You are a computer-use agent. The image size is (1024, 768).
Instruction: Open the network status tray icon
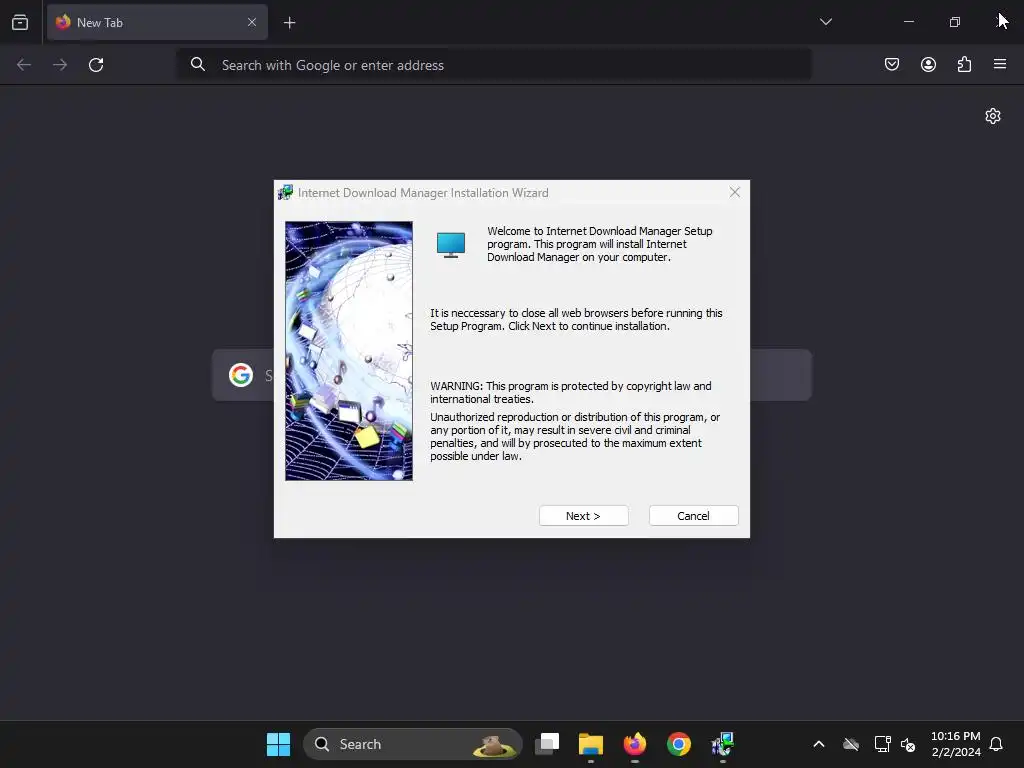click(x=882, y=744)
